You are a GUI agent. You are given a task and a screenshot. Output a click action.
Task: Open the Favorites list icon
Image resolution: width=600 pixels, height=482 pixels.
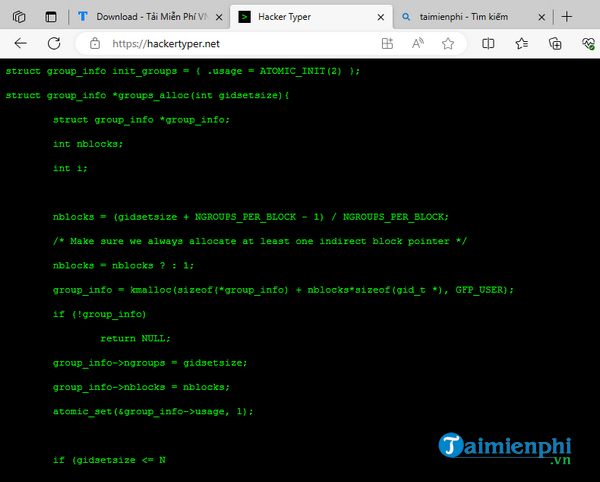point(521,44)
